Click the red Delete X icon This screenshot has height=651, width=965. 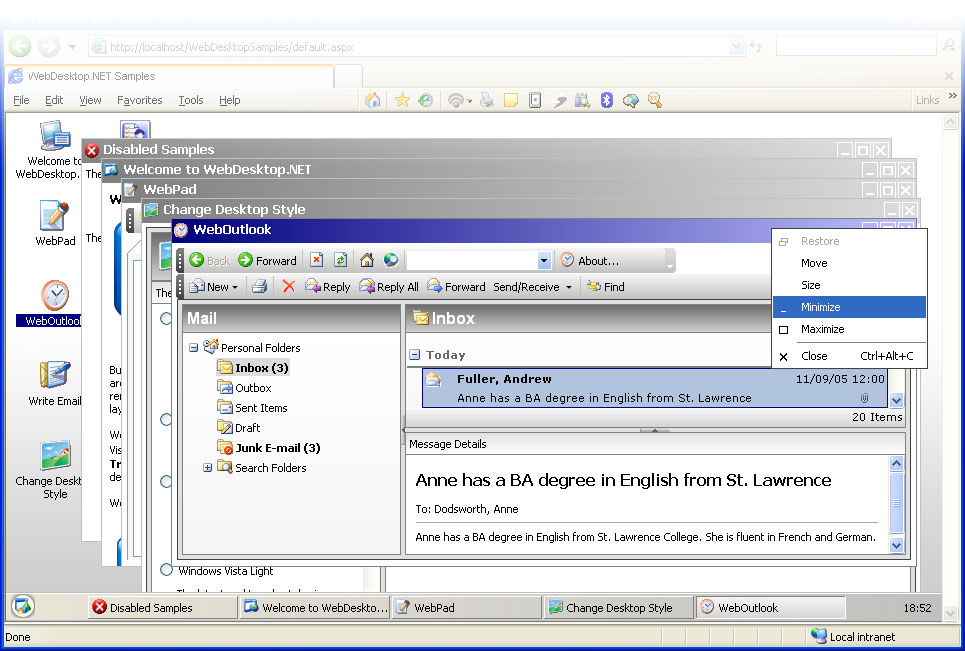(289, 287)
